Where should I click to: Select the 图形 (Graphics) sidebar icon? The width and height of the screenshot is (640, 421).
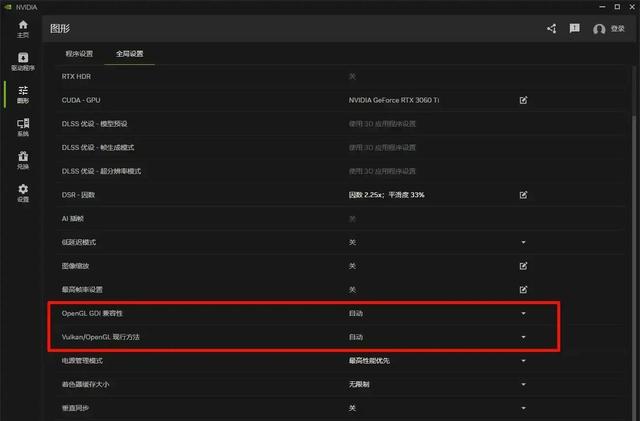[x=23, y=94]
